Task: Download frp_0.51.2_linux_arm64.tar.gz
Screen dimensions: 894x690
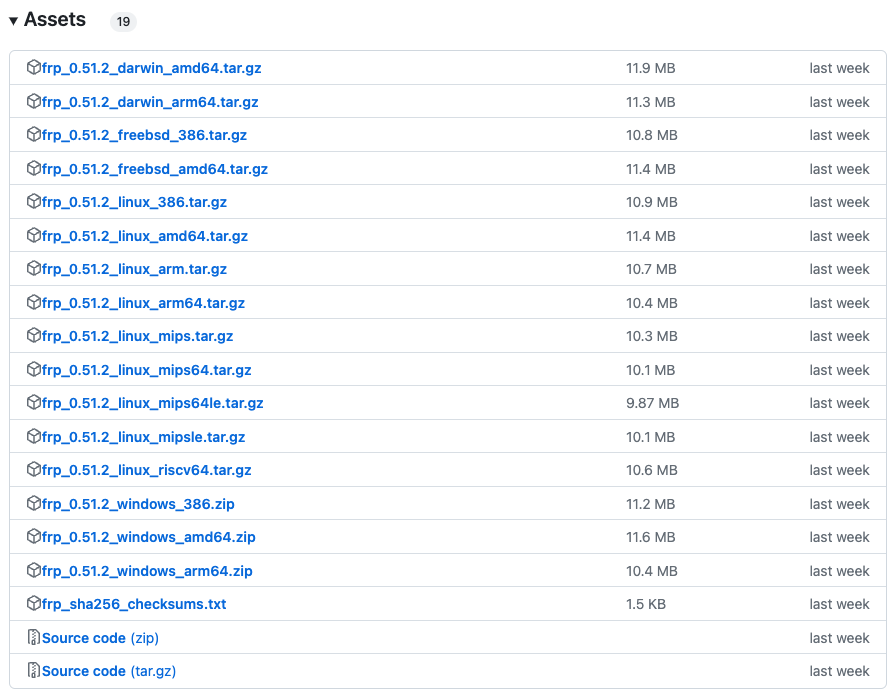Action: (144, 303)
